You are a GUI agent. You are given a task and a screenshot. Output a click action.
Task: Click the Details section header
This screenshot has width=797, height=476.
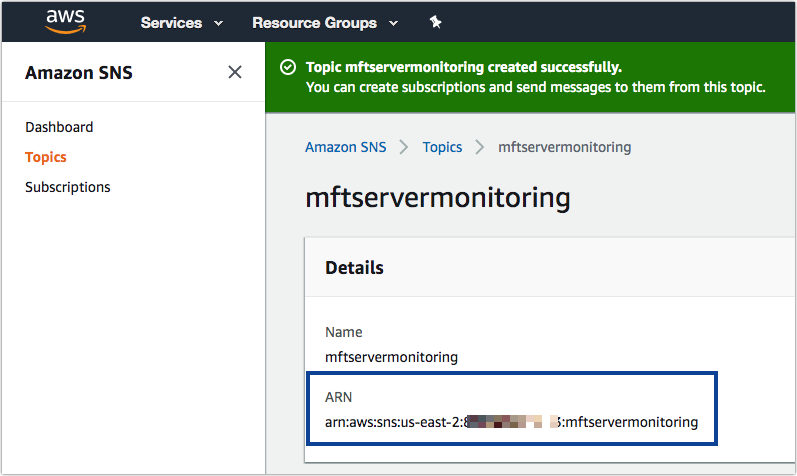click(x=354, y=268)
